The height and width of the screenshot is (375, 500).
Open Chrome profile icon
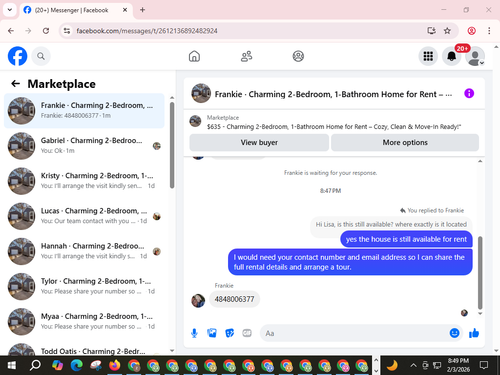pyautogui.click(x=471, y=31)
